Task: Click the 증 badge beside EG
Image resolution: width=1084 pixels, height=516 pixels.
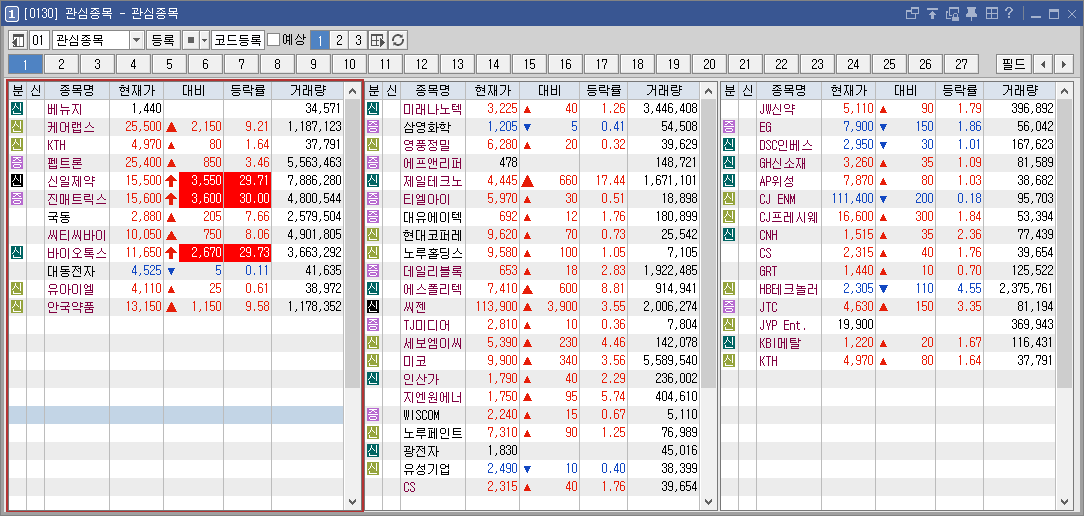Action: tap(728, 127)
